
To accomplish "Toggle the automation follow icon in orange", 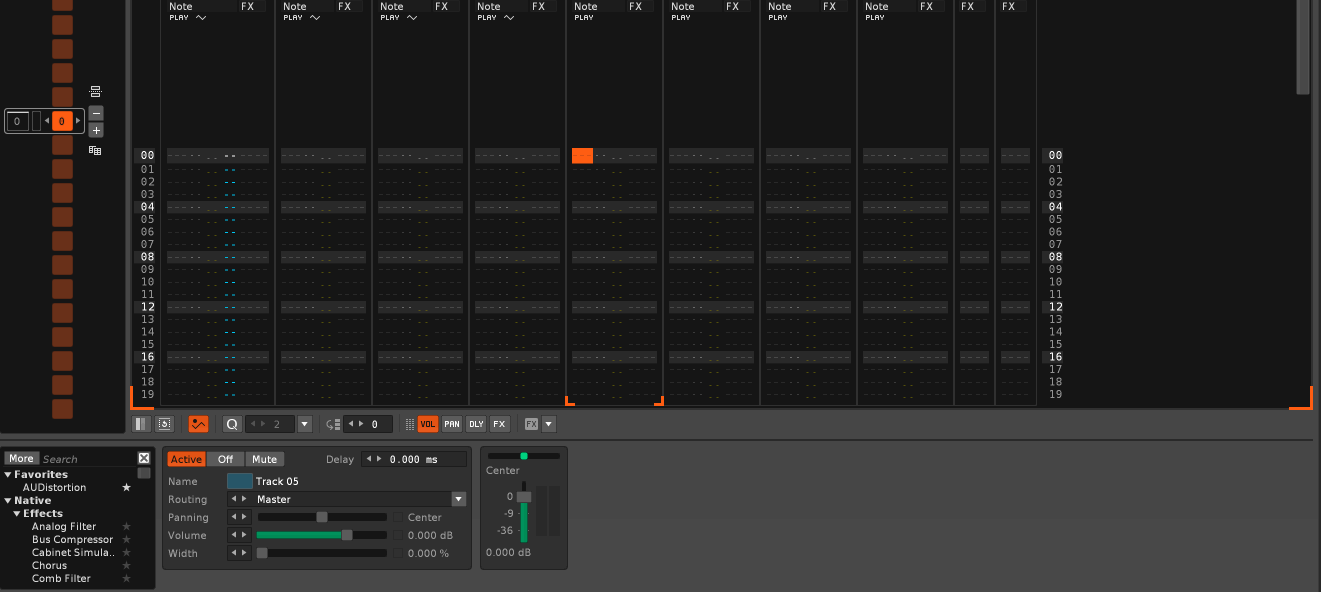I will 198,424.
